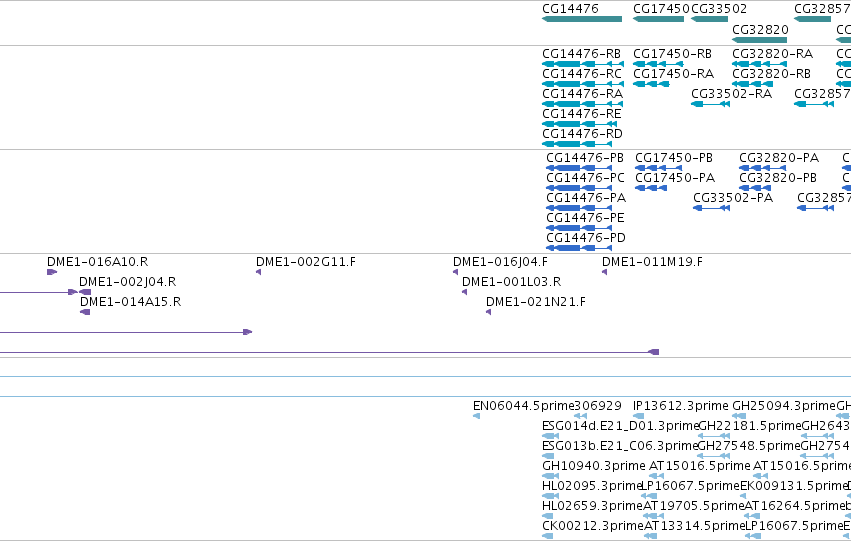Viewport: 851px width, 541px height.
Task: Click EST CK00212.3prime label
Action: coord(593,526)
